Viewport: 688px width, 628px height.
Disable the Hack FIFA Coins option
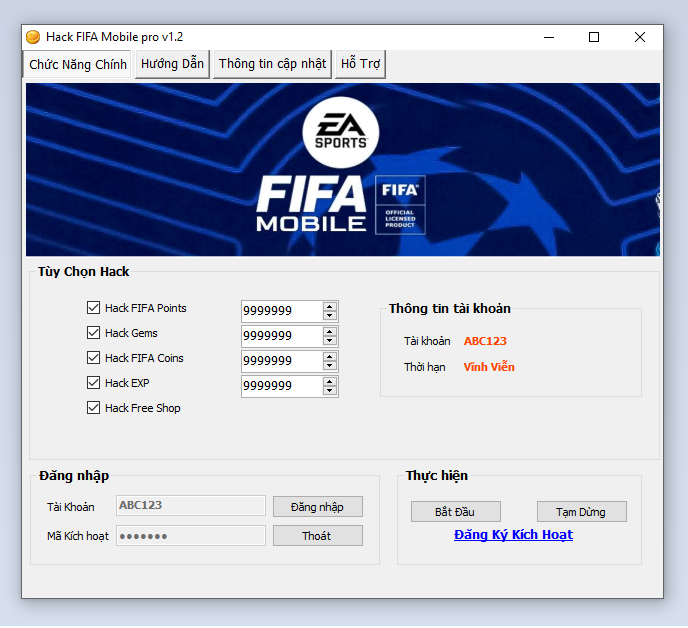pos(94,358)
